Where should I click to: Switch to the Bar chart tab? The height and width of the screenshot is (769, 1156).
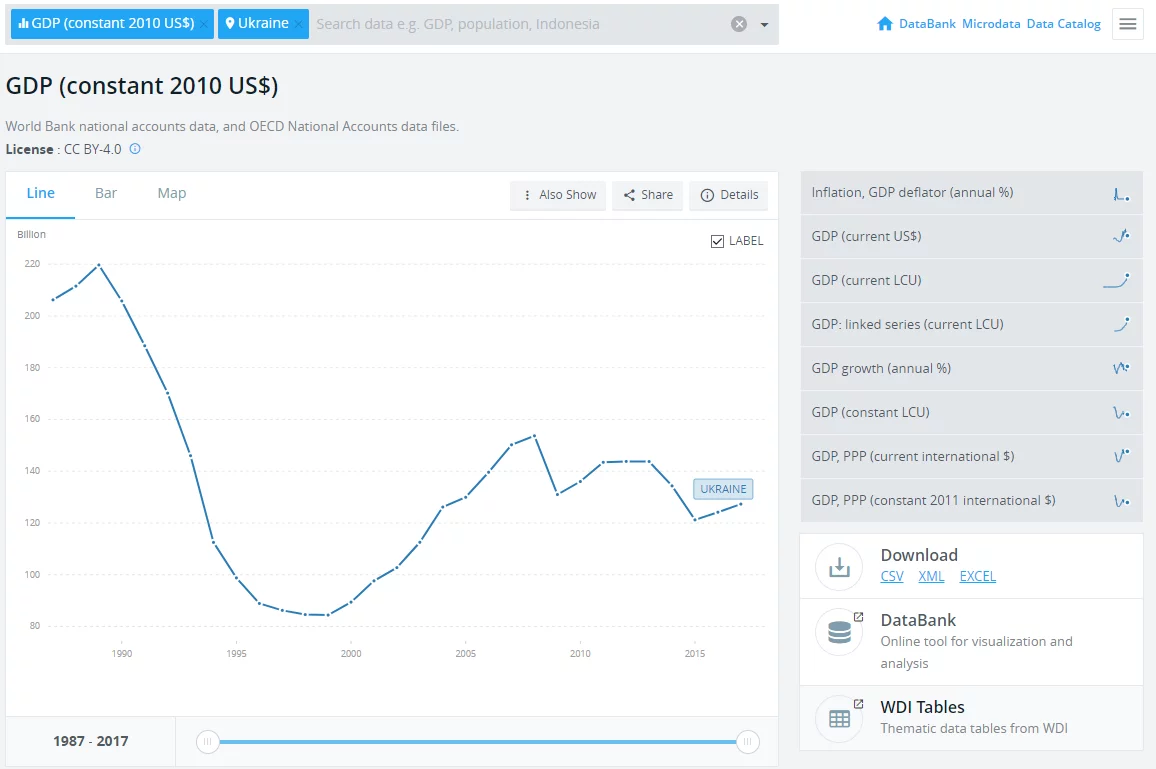(x=106, y=193)
